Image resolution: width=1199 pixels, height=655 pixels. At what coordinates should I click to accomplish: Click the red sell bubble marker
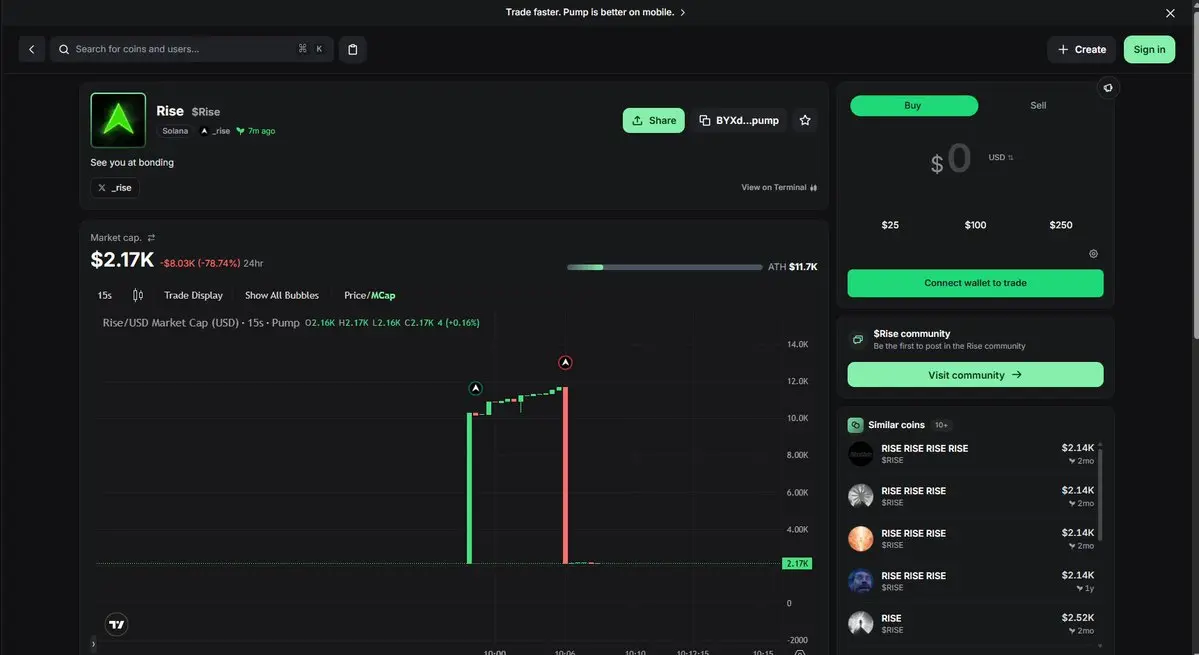pos(565,362)
